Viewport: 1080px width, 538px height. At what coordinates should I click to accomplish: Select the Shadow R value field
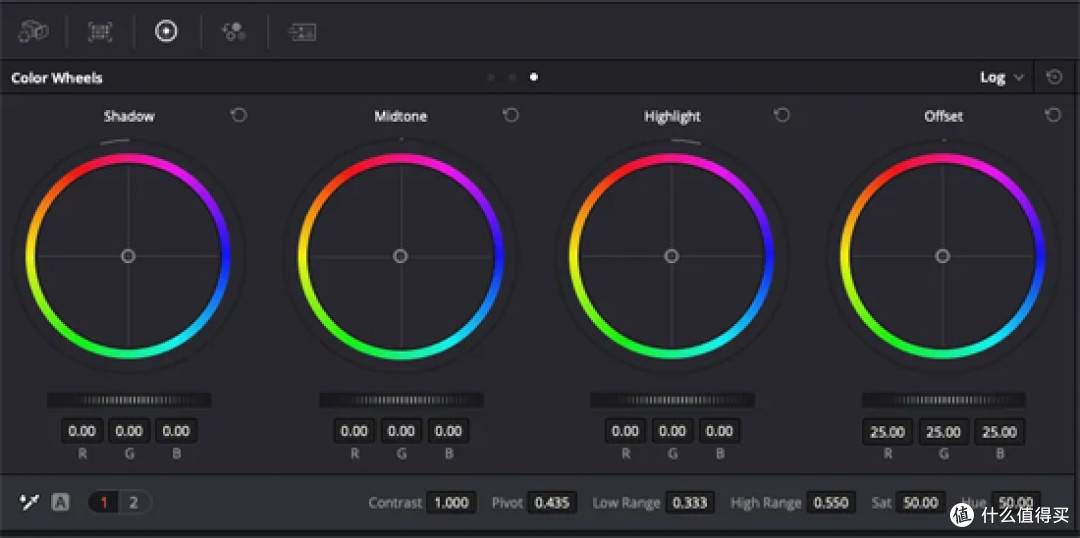pyautogui.click(x=82, y=431)
